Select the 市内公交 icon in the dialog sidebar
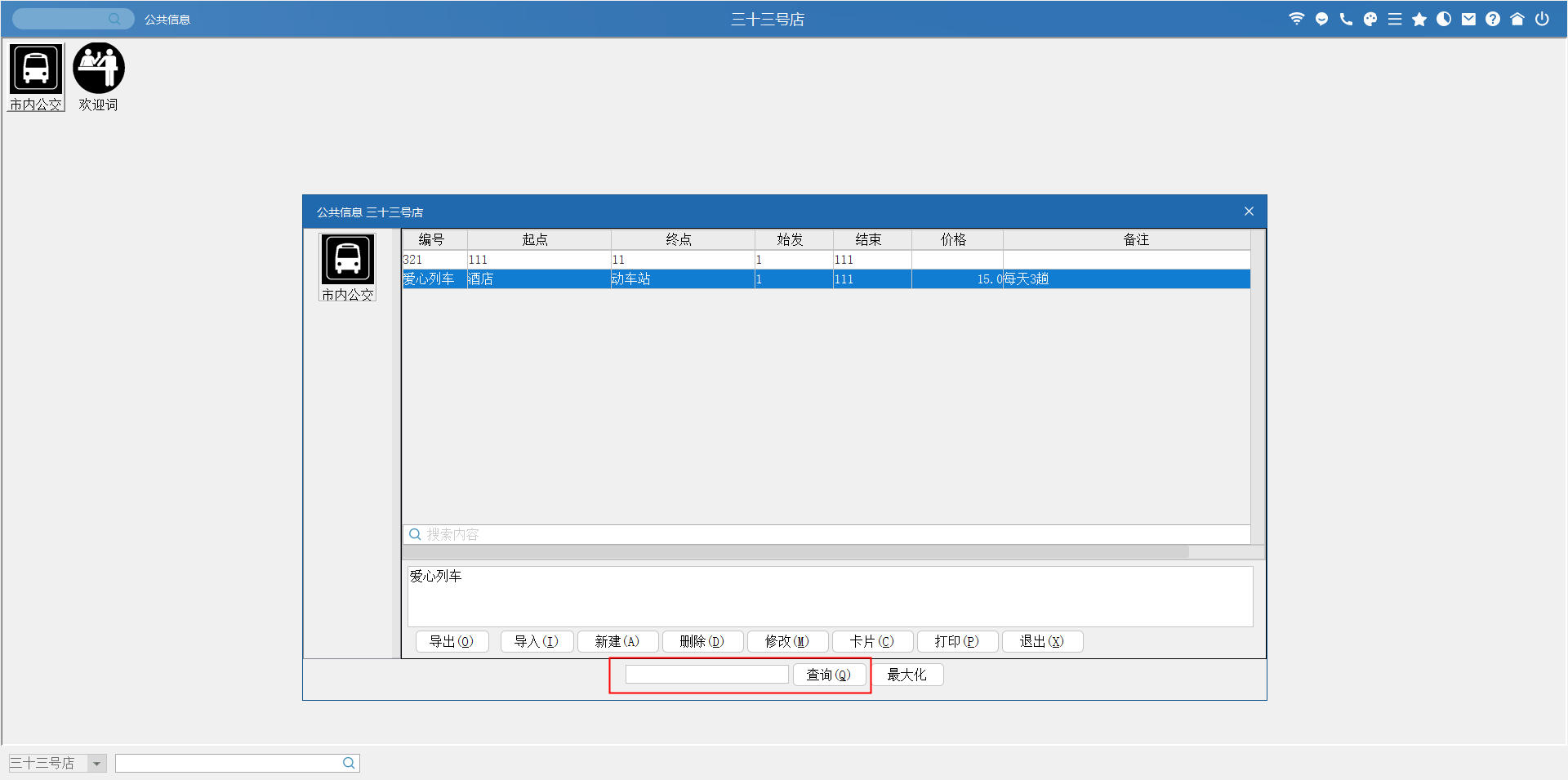The image size is (1568, 780). click(347, 268)
